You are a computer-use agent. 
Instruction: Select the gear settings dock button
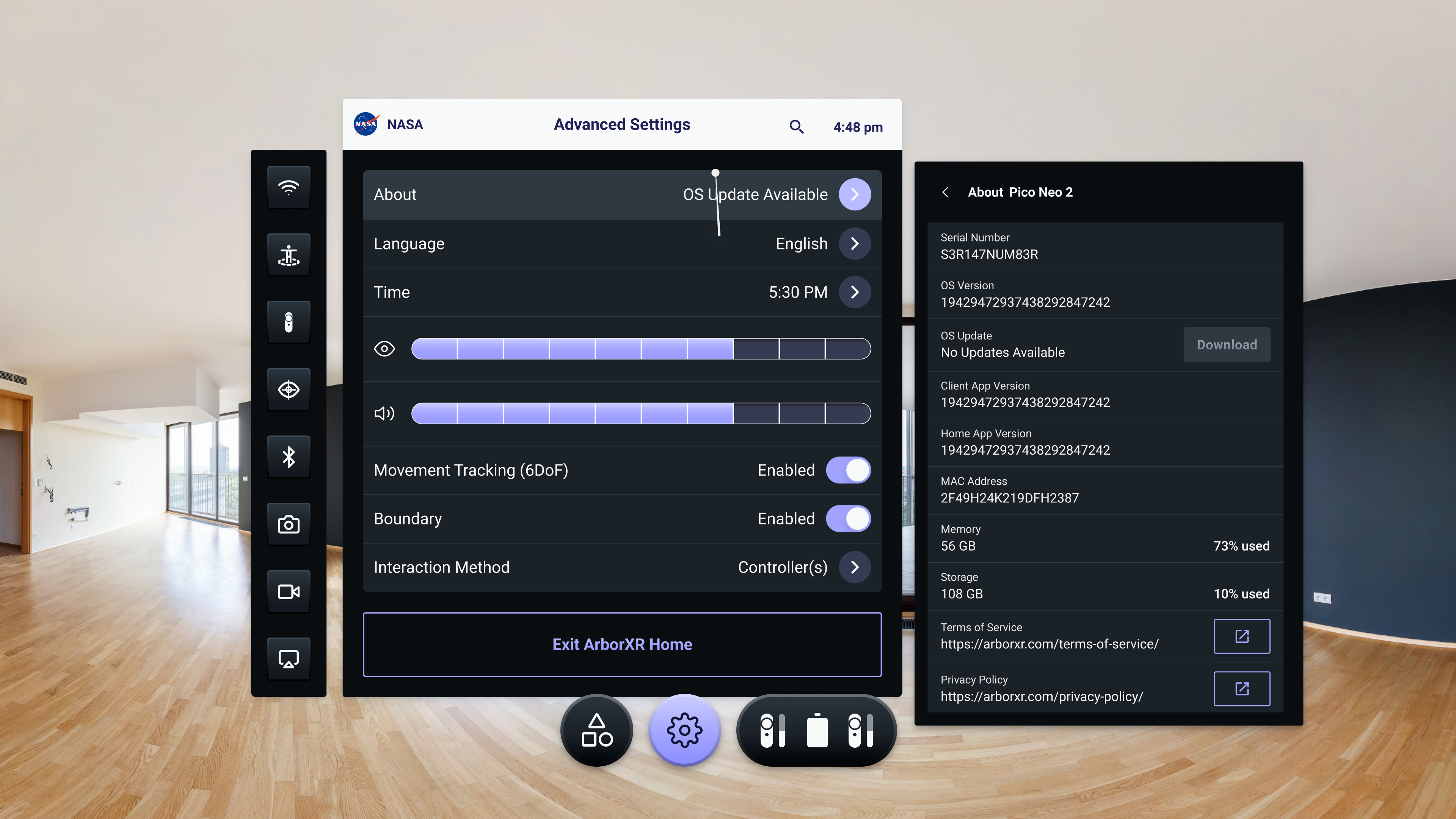point(684,730)
